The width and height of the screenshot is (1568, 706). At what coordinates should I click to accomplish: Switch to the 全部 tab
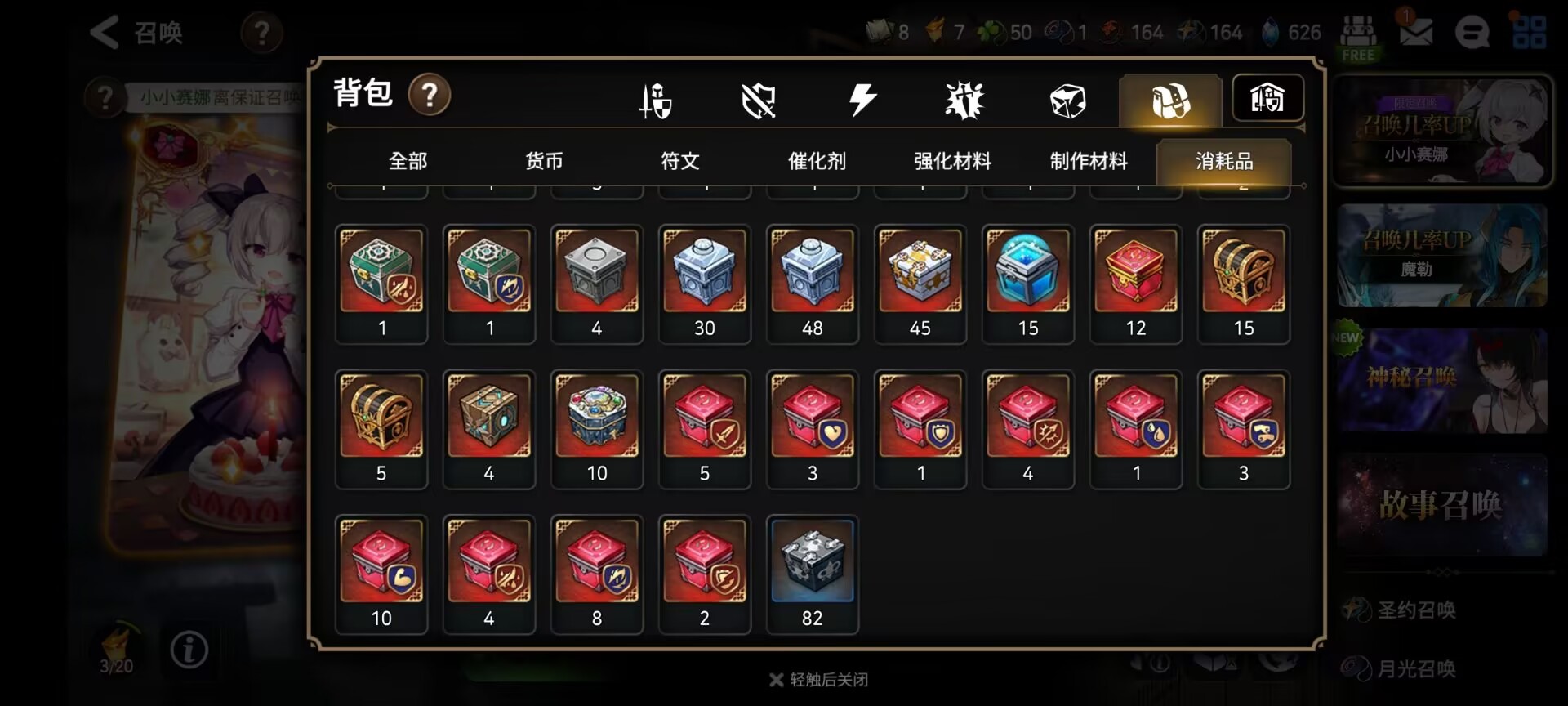[x=408, y=161]
